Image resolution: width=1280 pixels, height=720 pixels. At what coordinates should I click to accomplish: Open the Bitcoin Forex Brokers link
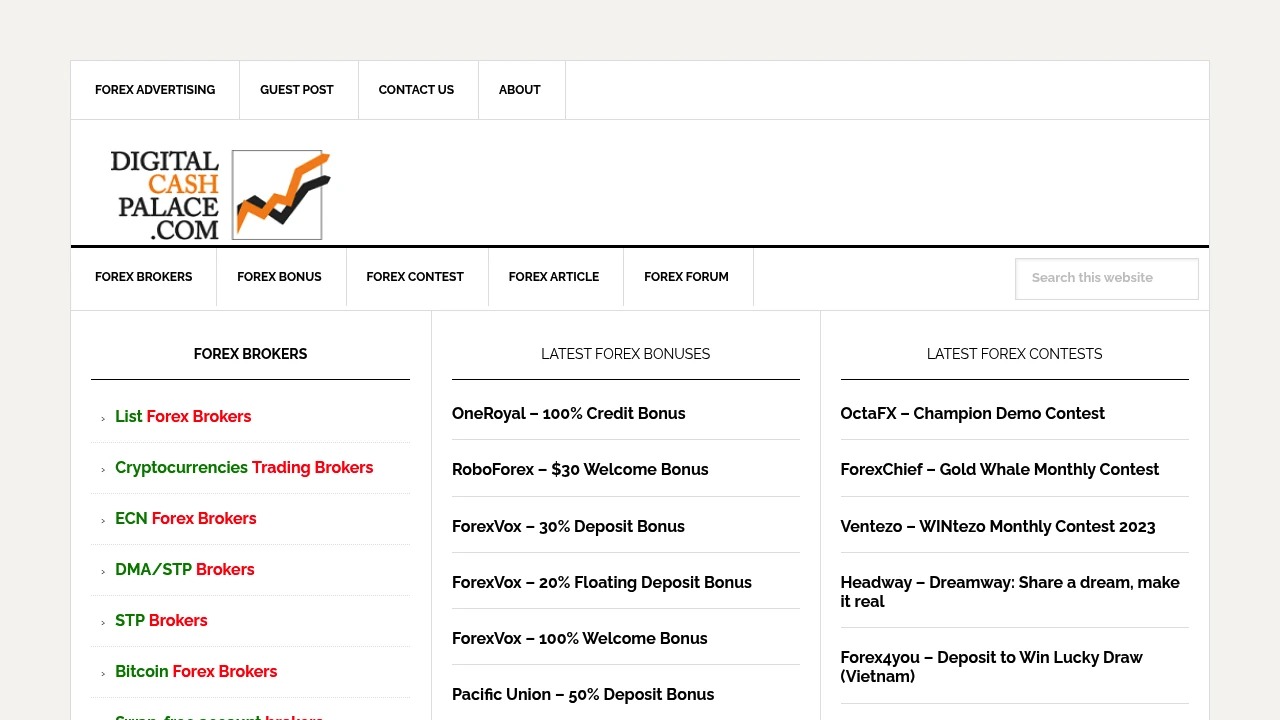[196, 672]
